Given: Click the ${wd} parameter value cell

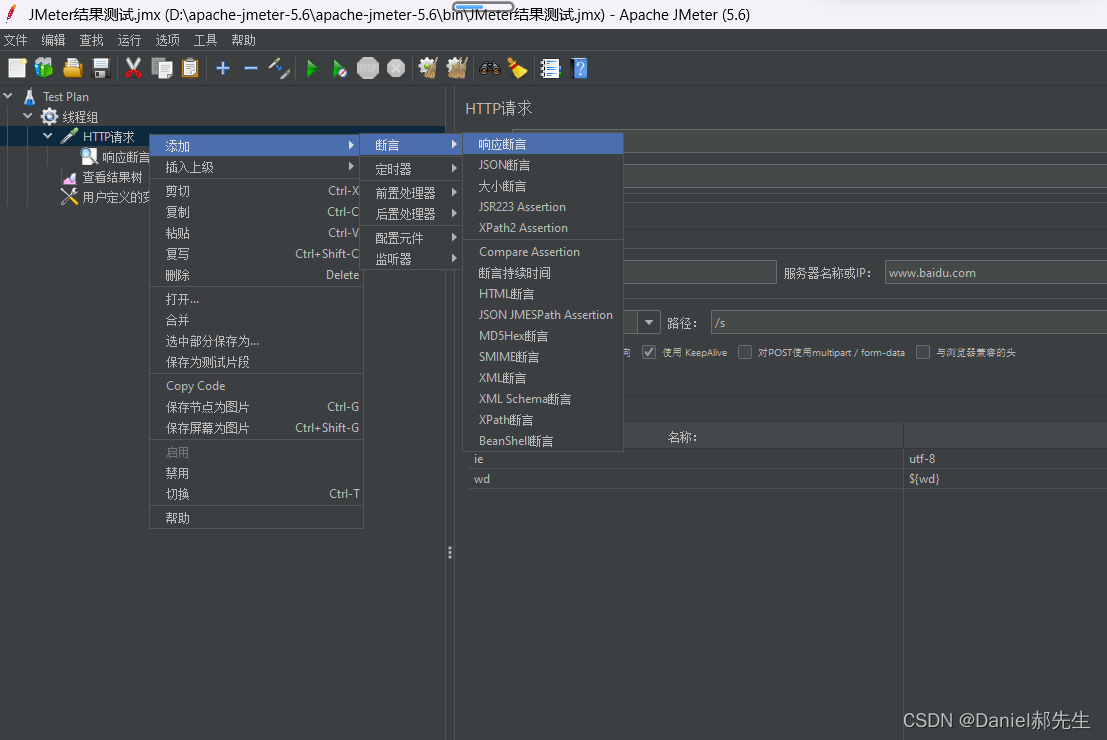Looking at the screenshot, I should (x=1005, y=479).
